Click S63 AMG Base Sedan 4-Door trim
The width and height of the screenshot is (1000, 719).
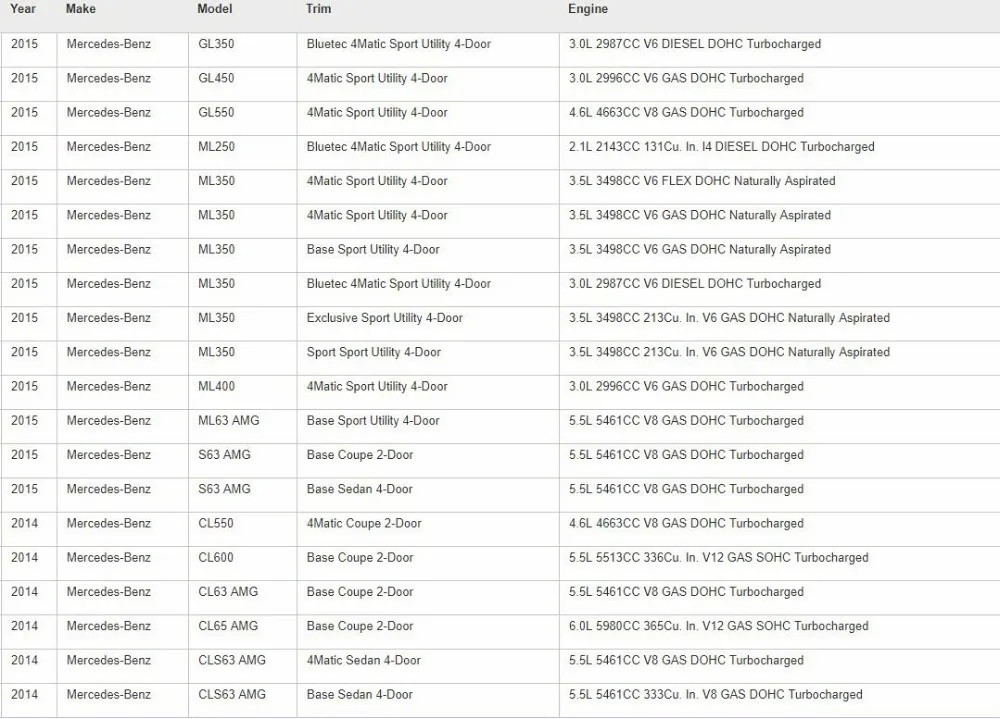[360, 489]
